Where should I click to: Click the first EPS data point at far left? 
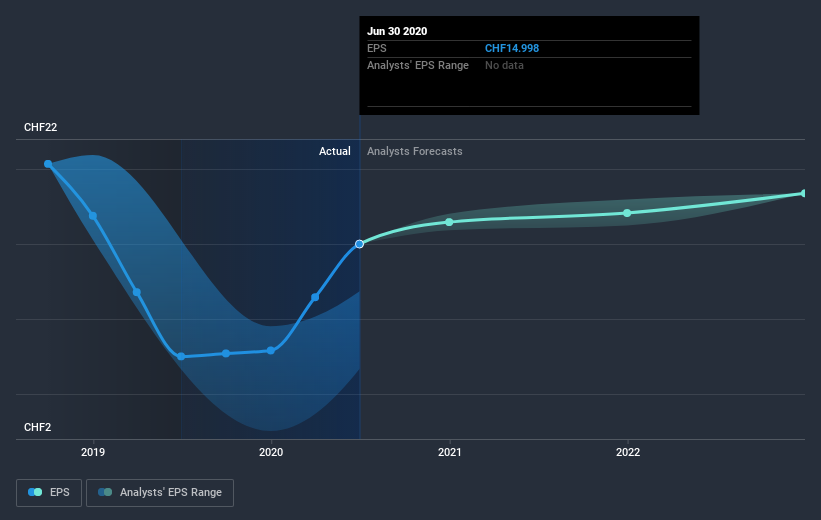(x=48, y=164)
